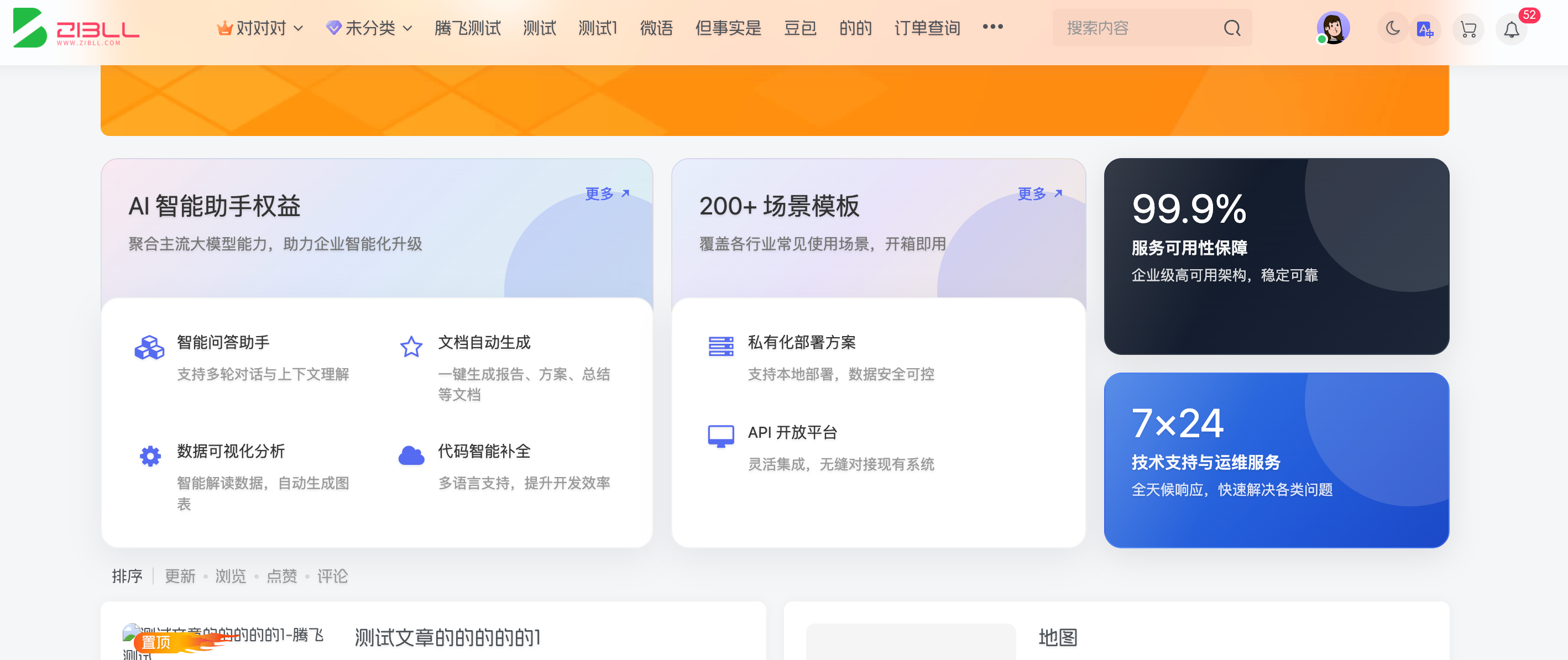Click 更多 in AI 智能助手权益 card
This screenshot has width=1568, height=660.
pos(607,193)
